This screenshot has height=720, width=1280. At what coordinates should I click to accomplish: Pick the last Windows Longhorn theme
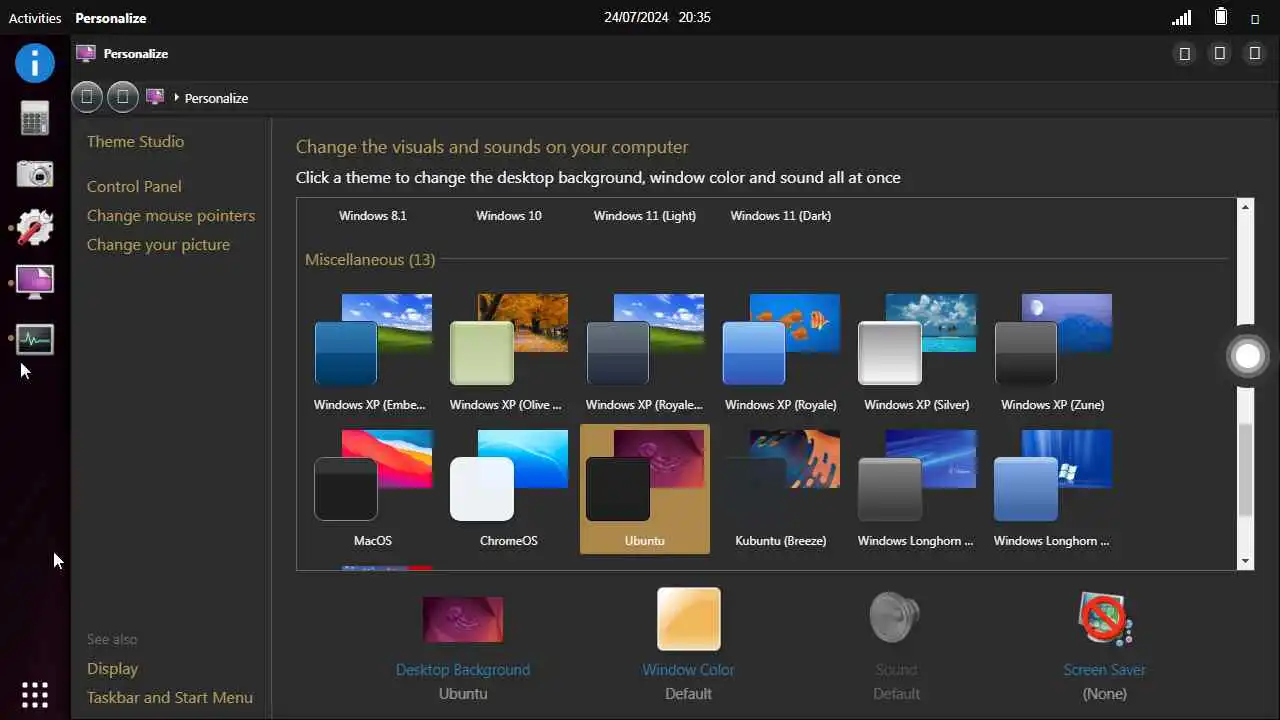click(1052, 488)
